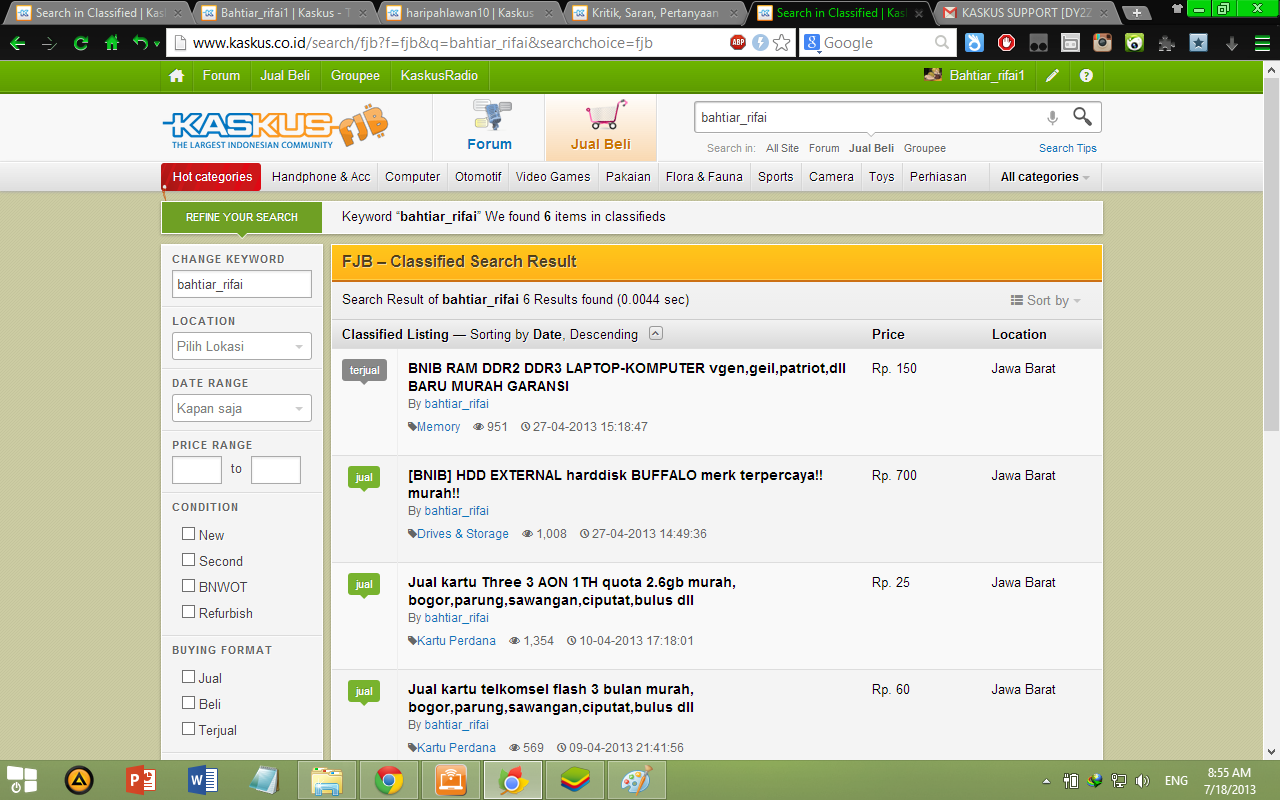The height and width of the screenshot is (800, 1280).
Task: Reload the page with the refresh button
Action: pos(81,43)
